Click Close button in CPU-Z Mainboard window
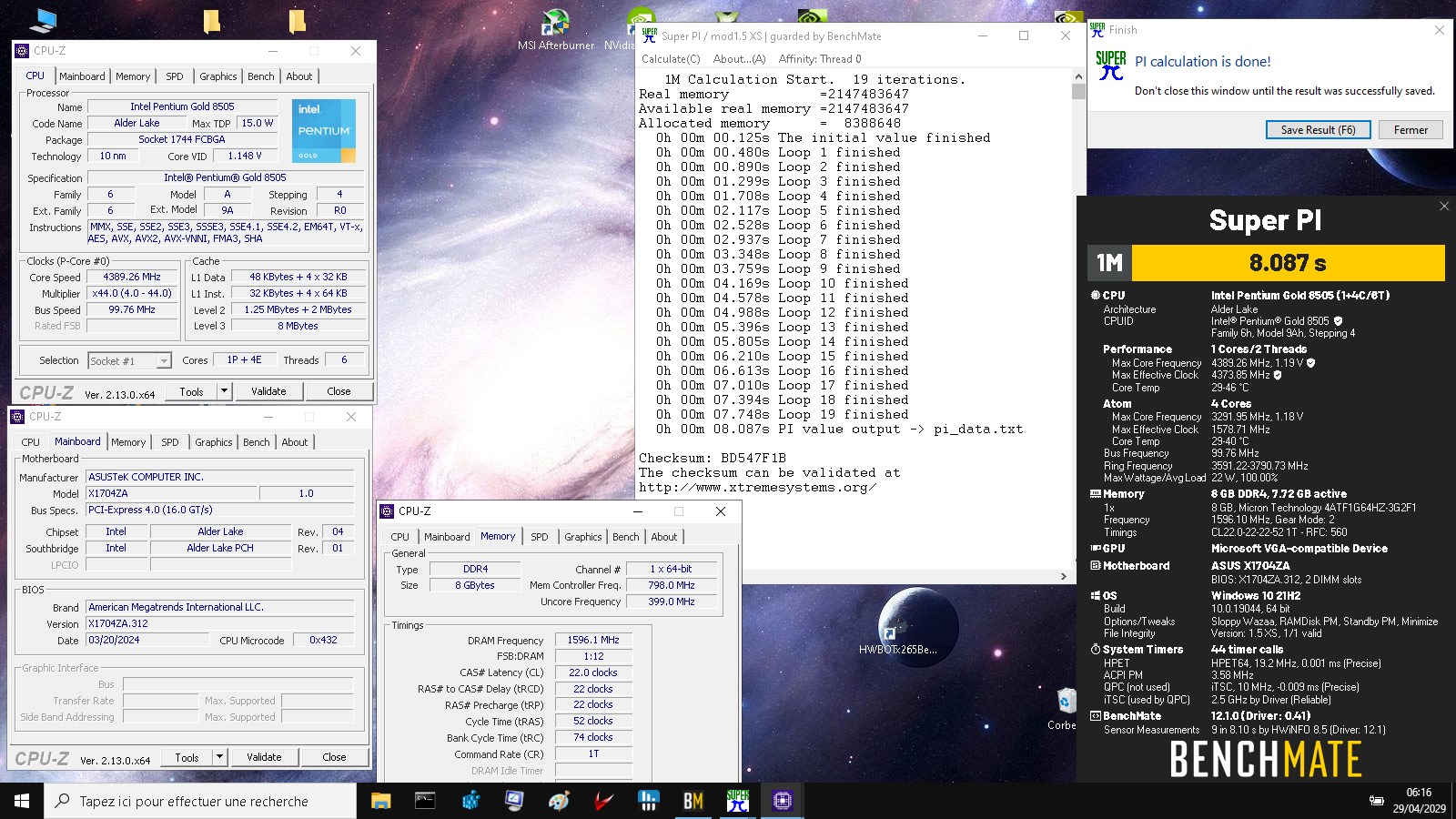1456x819 pixels. click(x=334, y=757)
